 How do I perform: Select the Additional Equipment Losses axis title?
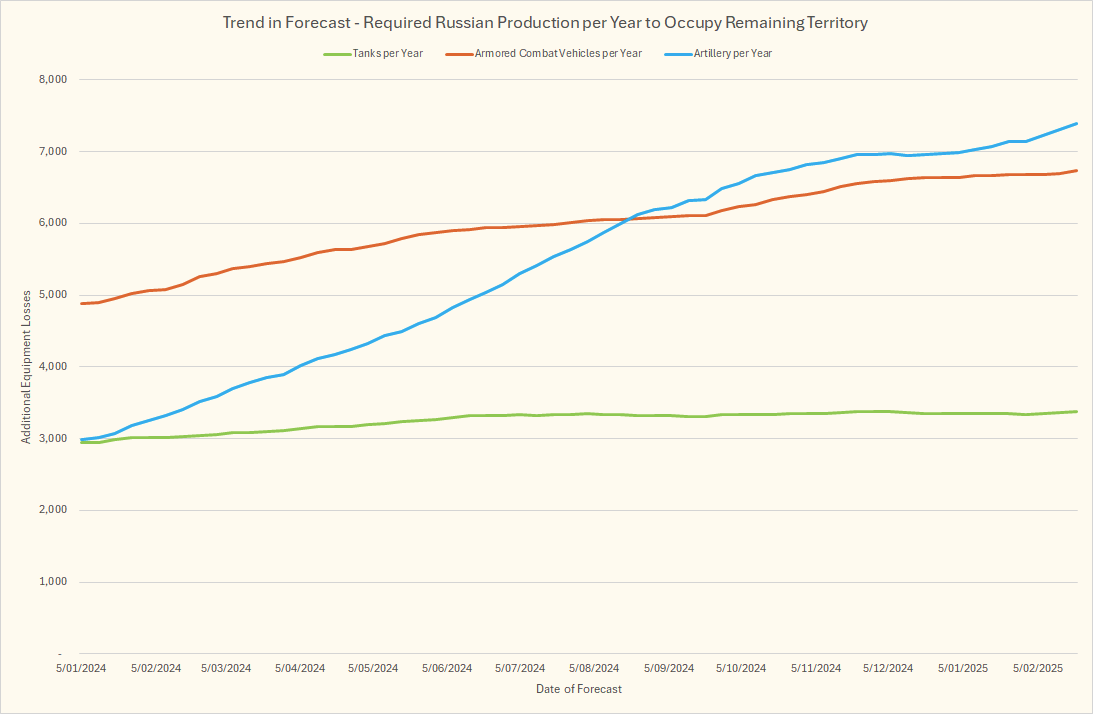[26, 366]
